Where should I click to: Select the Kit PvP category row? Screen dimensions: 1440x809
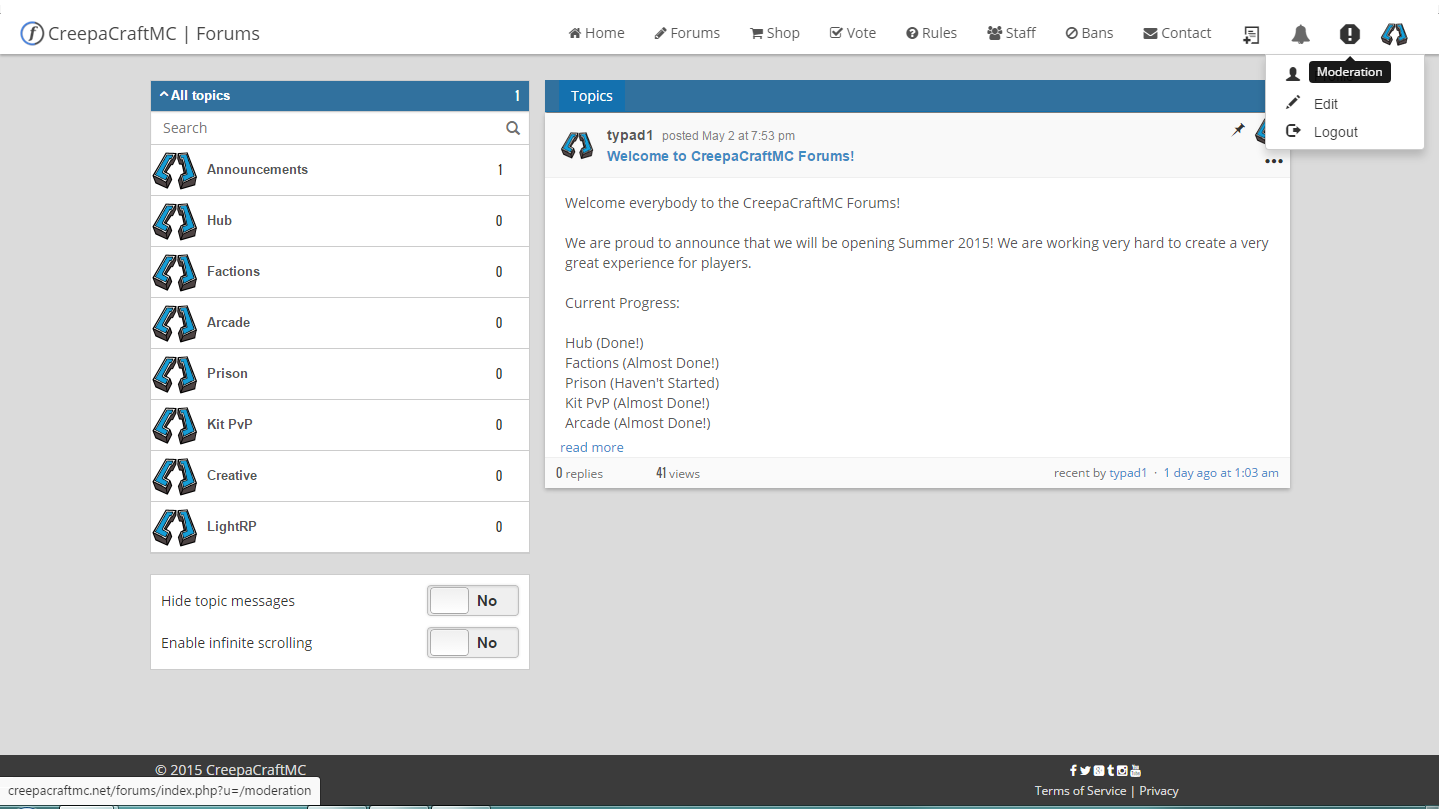click(340, 425)
